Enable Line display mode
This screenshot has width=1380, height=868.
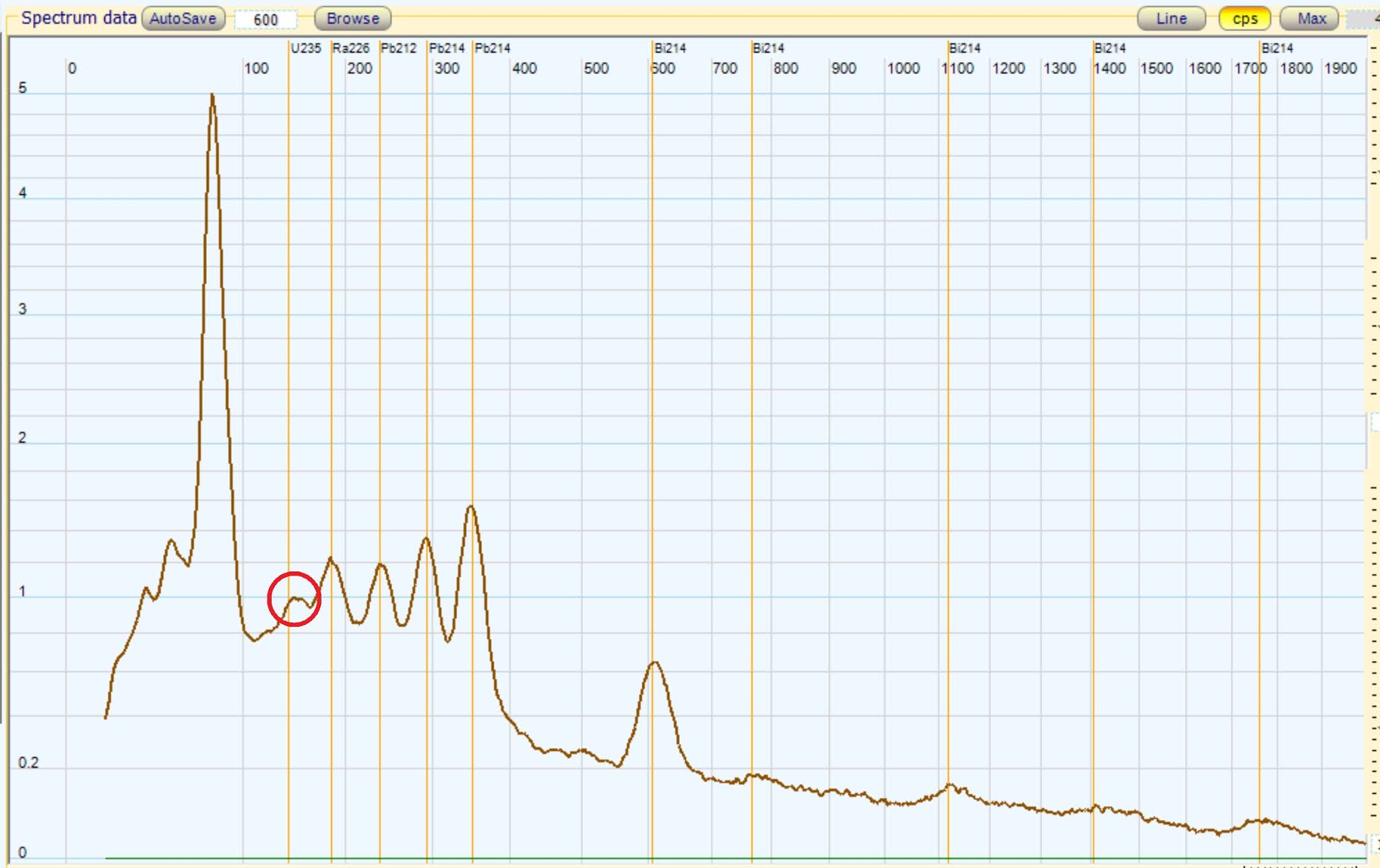(x=1171, y=19)
